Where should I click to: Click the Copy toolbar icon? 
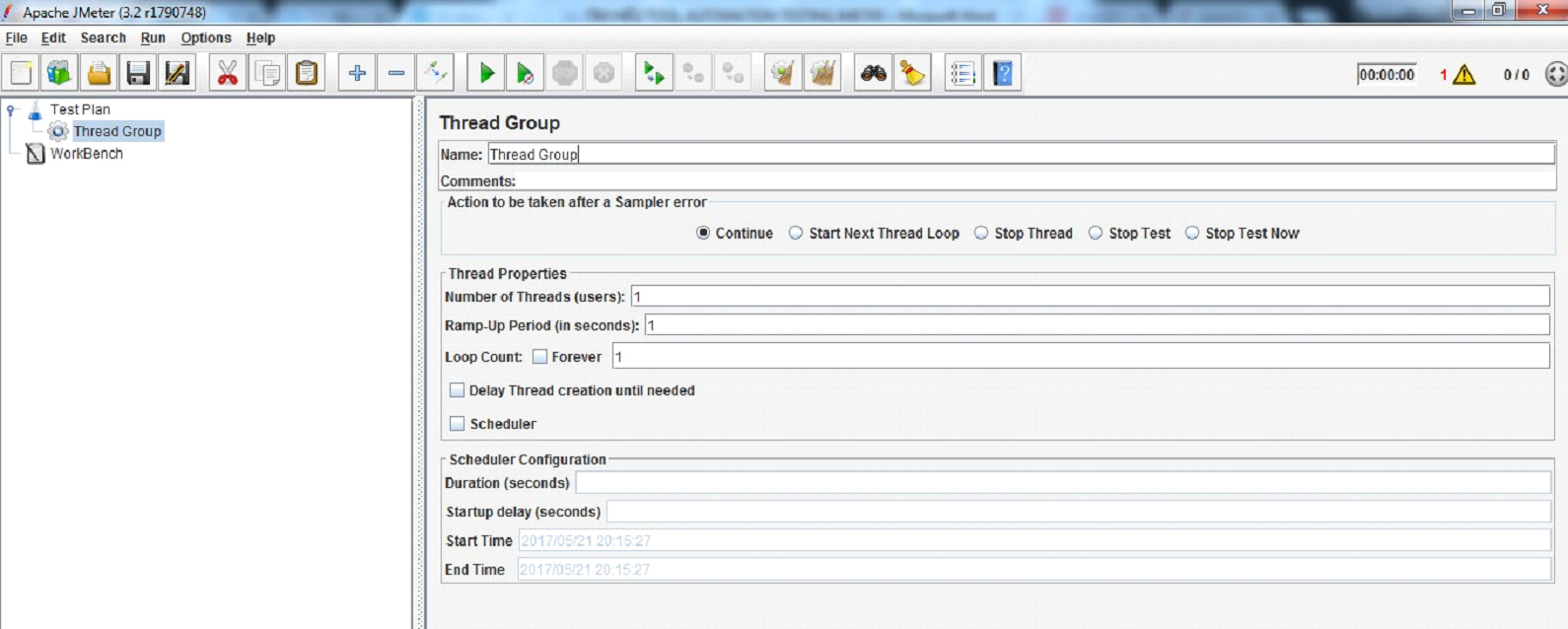tap(267, 73)
